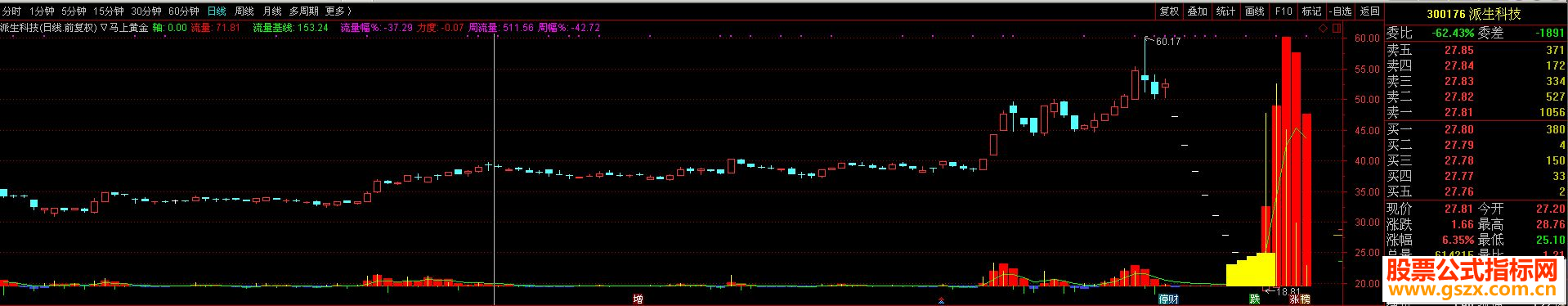
Task: Click the 最低 25.10 value
Action: (x=1551, y=240)
